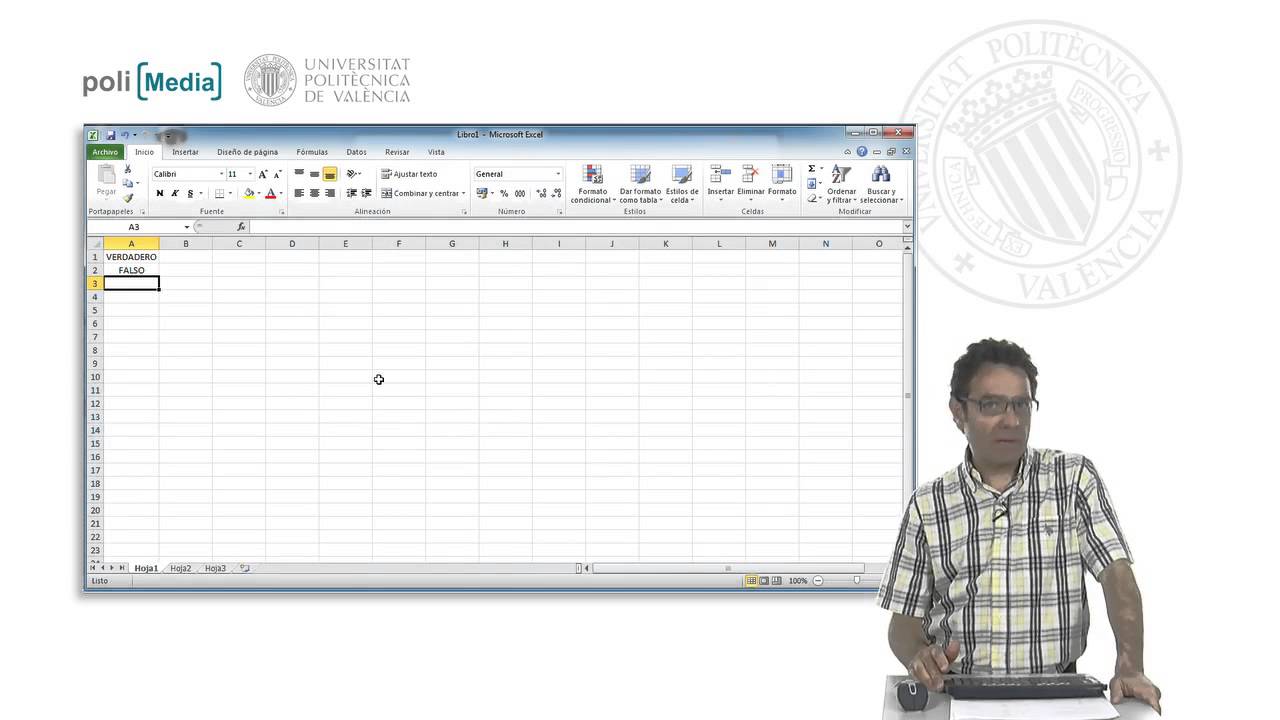
Task: Click the Undo arrow in quick access toolbar
Action: coord(124,135)
